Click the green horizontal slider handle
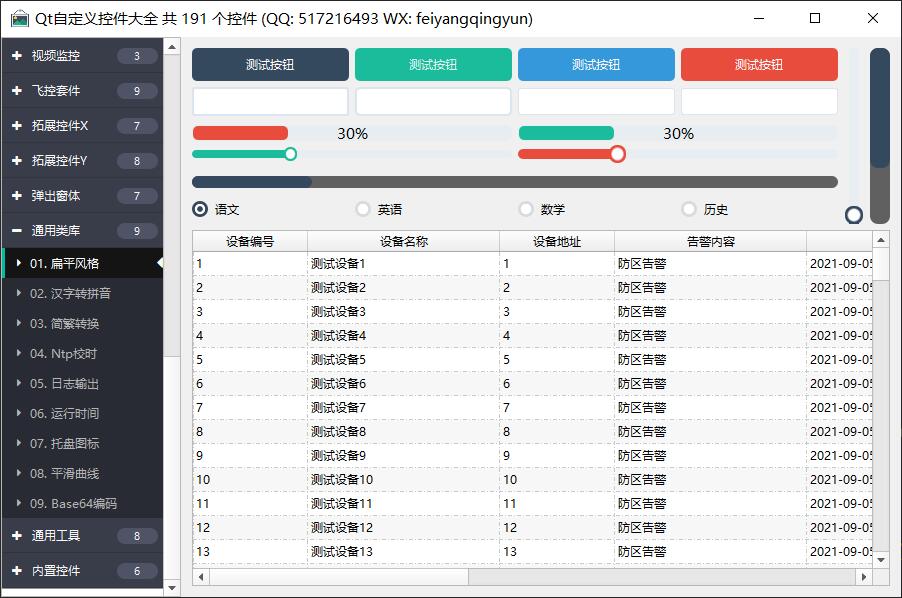902x598 pixels. tap(290, 154)
